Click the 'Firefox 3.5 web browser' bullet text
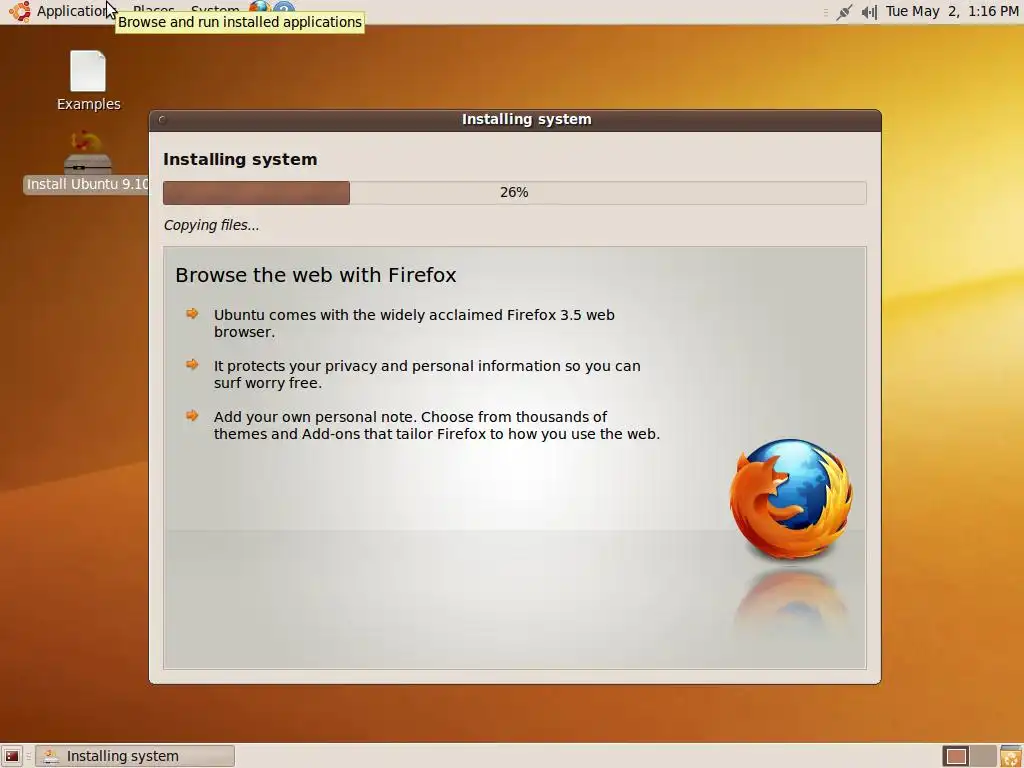Screen dimensions: 1024x768 [414, 323]
